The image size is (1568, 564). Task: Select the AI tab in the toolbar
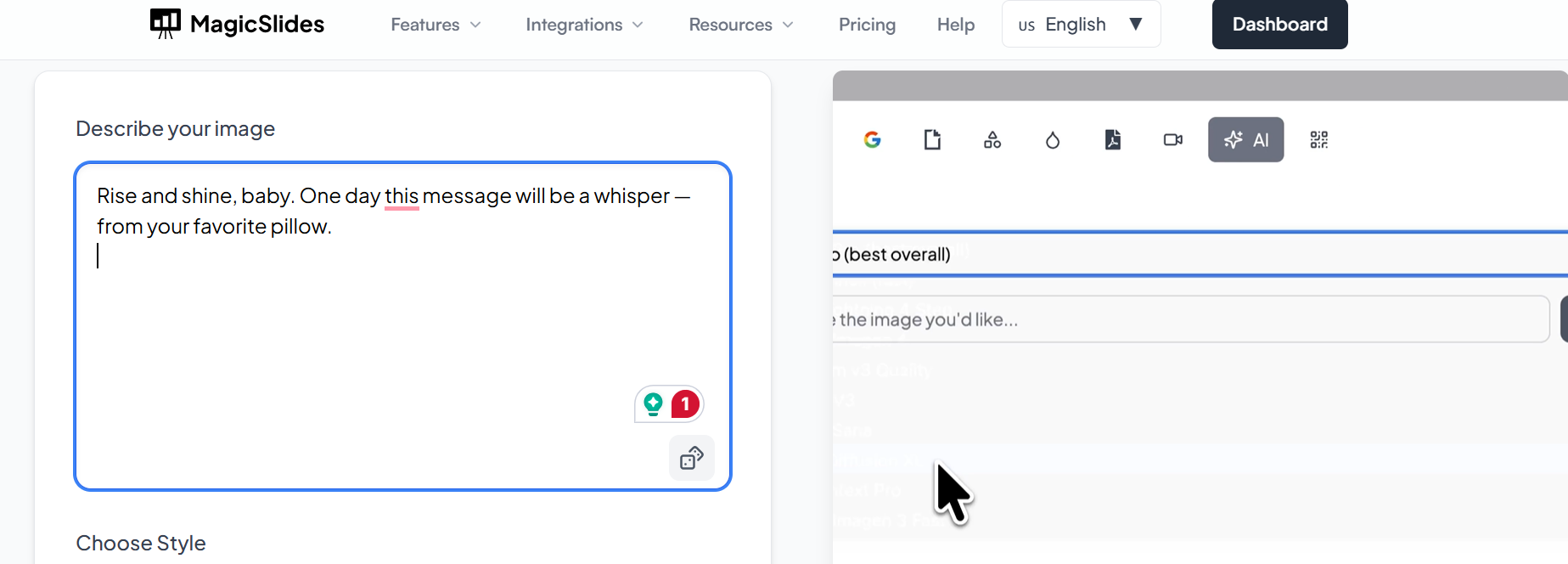[1245, 140]
